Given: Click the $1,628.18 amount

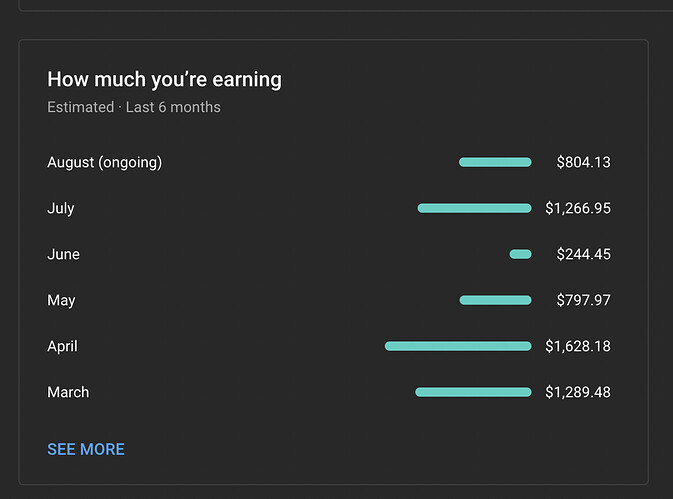Looking at the screenshot, I should pos(578,346).
